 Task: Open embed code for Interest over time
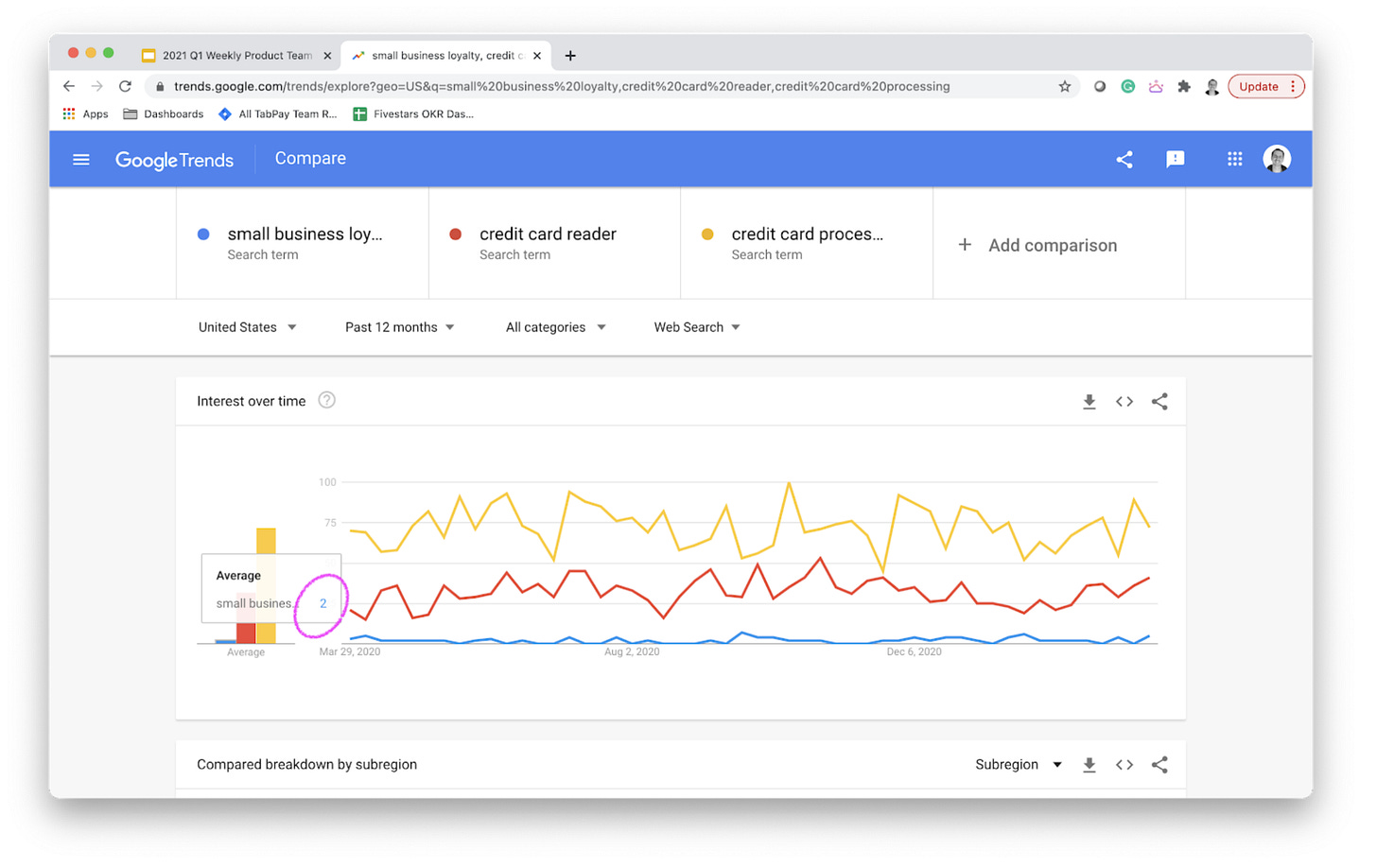tap(1124, 402)
